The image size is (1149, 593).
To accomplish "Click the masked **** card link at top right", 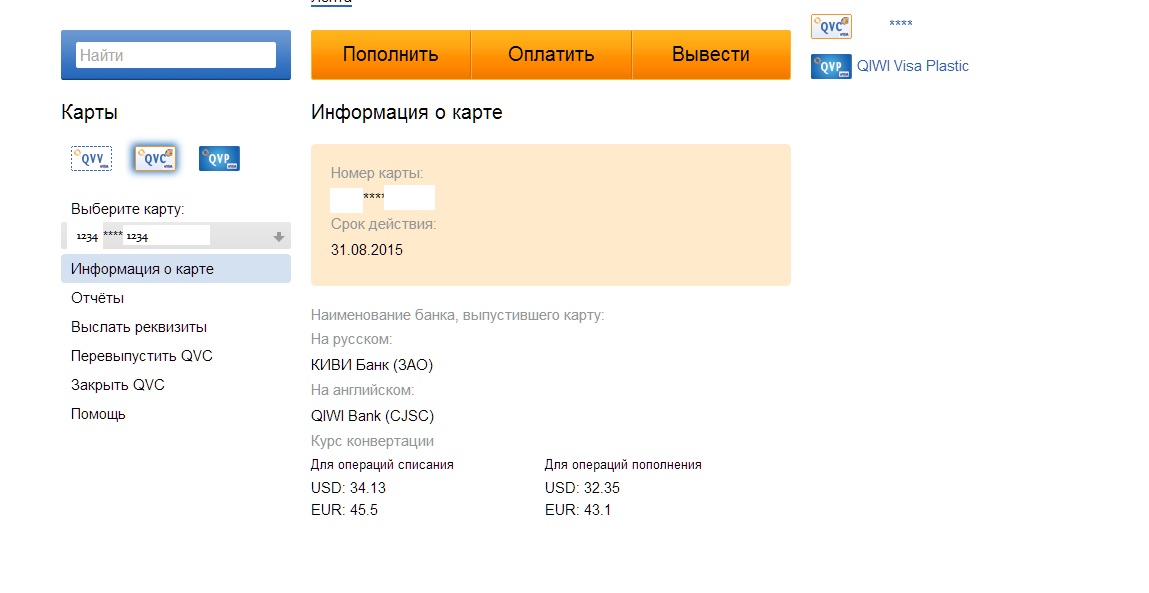I will tap(901, 23).
